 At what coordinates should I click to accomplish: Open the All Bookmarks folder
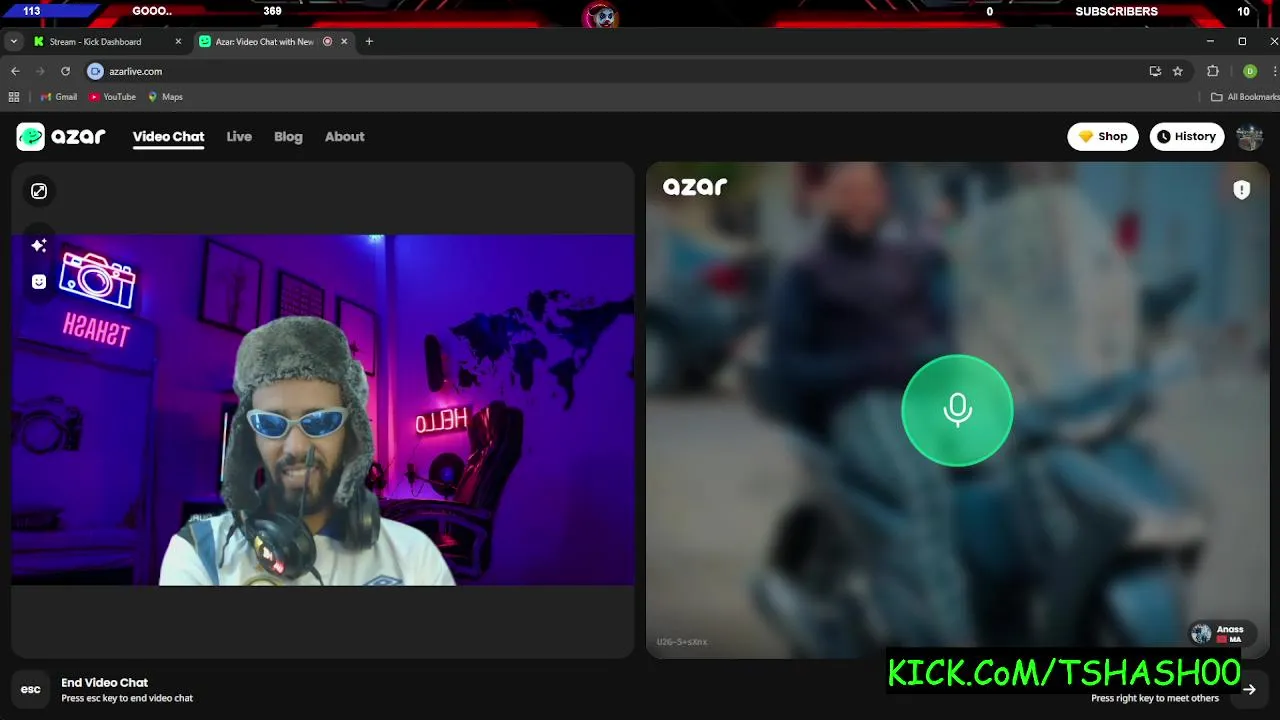1245,97
